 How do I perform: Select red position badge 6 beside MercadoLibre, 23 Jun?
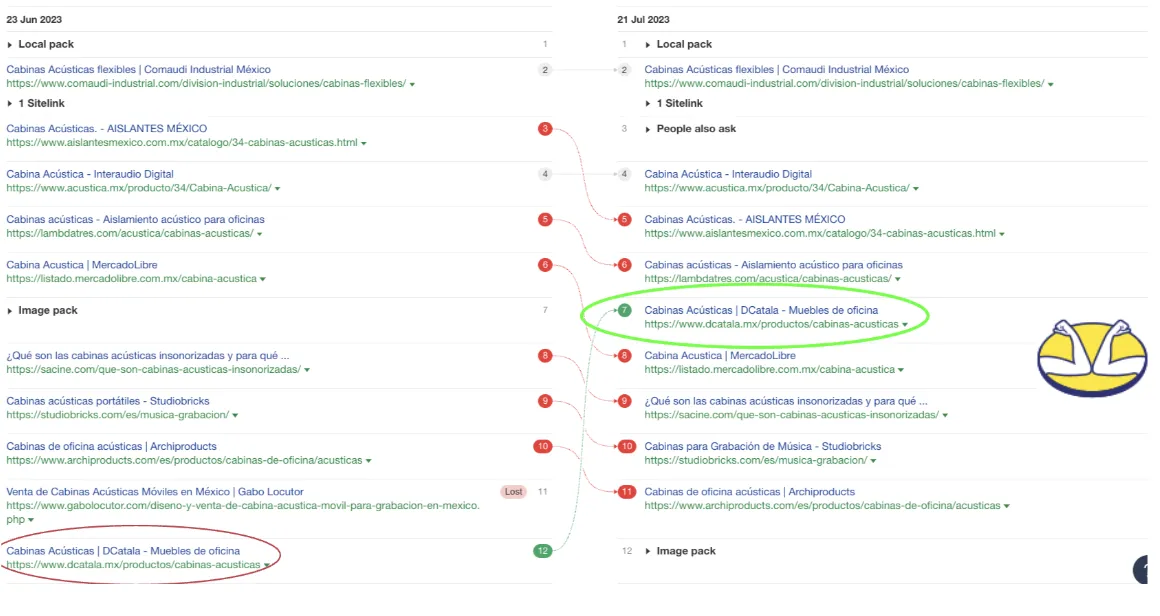pos(545,265)
